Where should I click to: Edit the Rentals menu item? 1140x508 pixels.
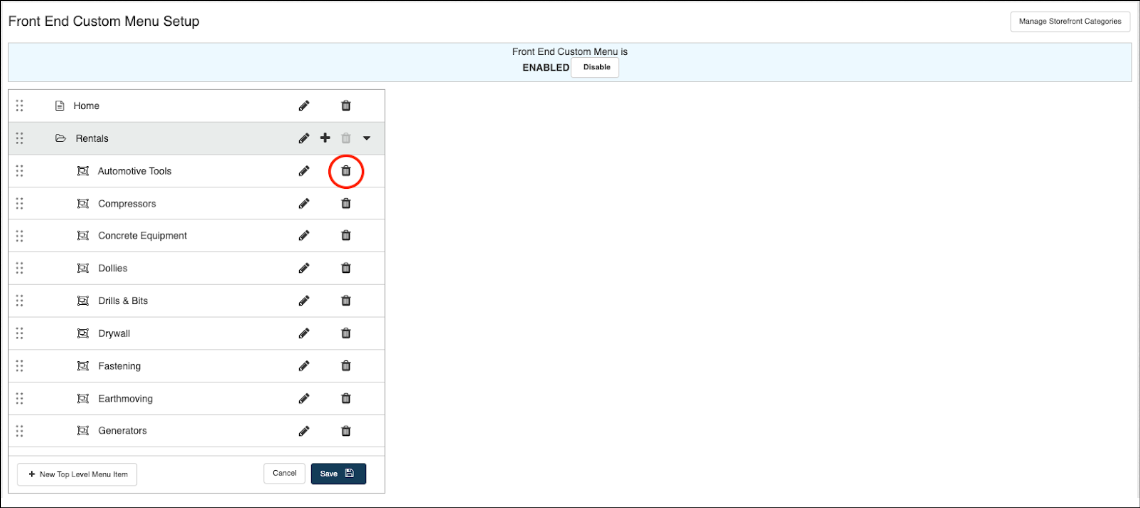point(304,138)
